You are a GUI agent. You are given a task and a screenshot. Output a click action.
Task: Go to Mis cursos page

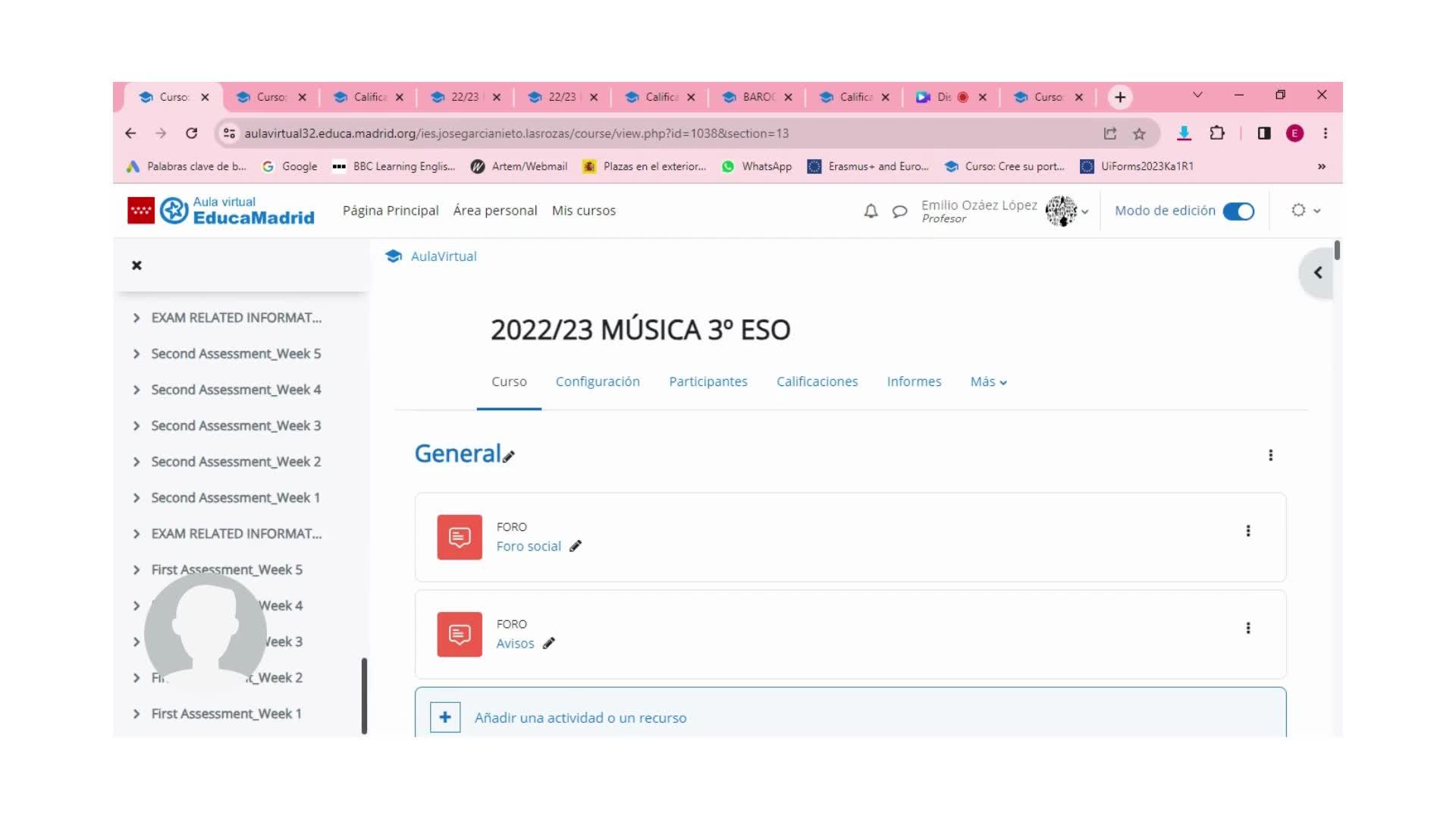pos(583,211)
